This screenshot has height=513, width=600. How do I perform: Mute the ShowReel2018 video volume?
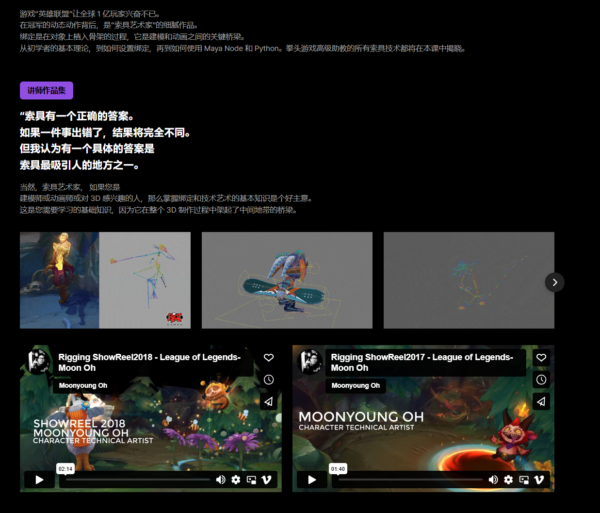(220, 480)
